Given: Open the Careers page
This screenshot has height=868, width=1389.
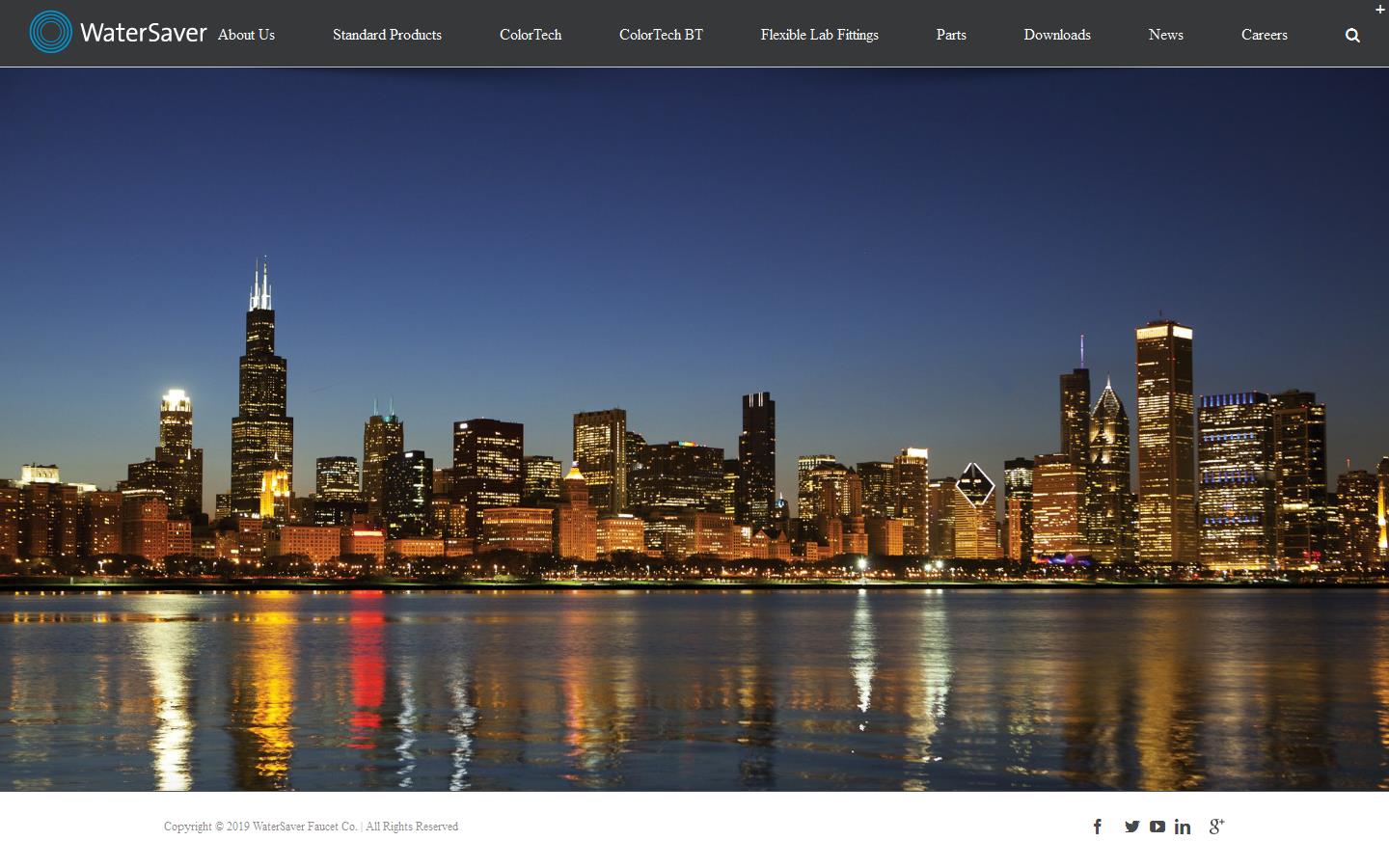Looking at the screenshot, I should 1265,35.
